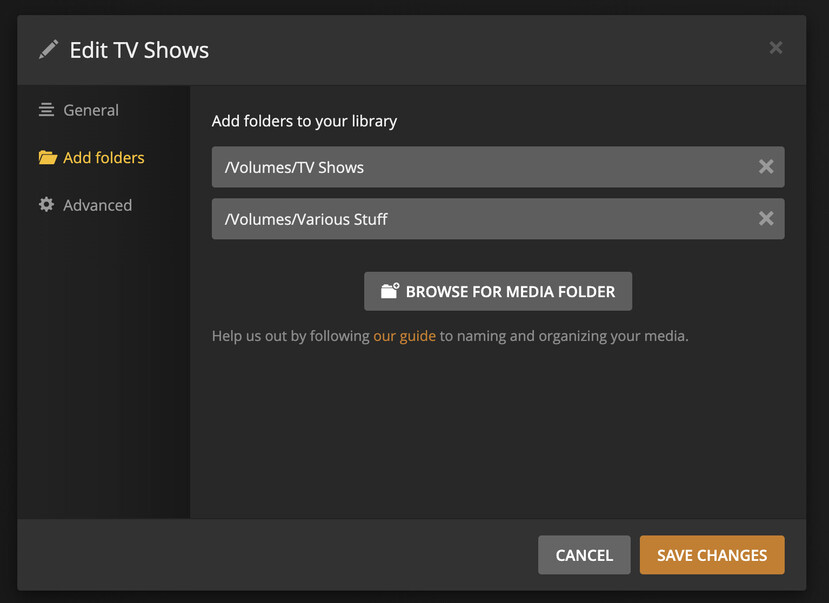Click 'Add folders to your library' heading

click(304, 122)
